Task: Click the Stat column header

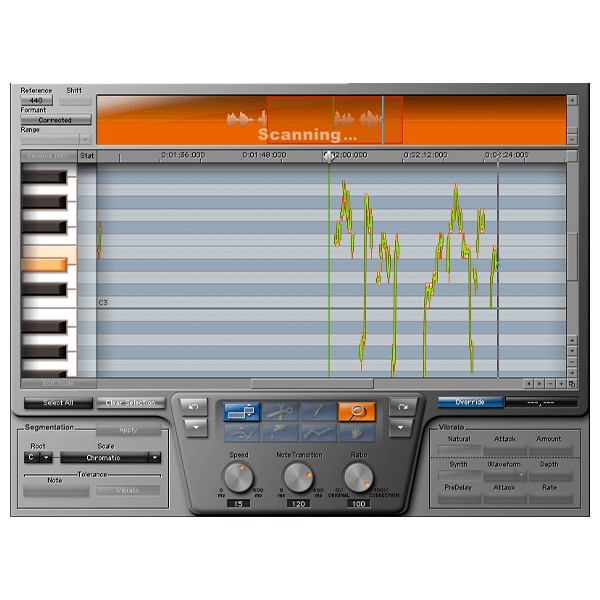Action: [x=87, y=156]
